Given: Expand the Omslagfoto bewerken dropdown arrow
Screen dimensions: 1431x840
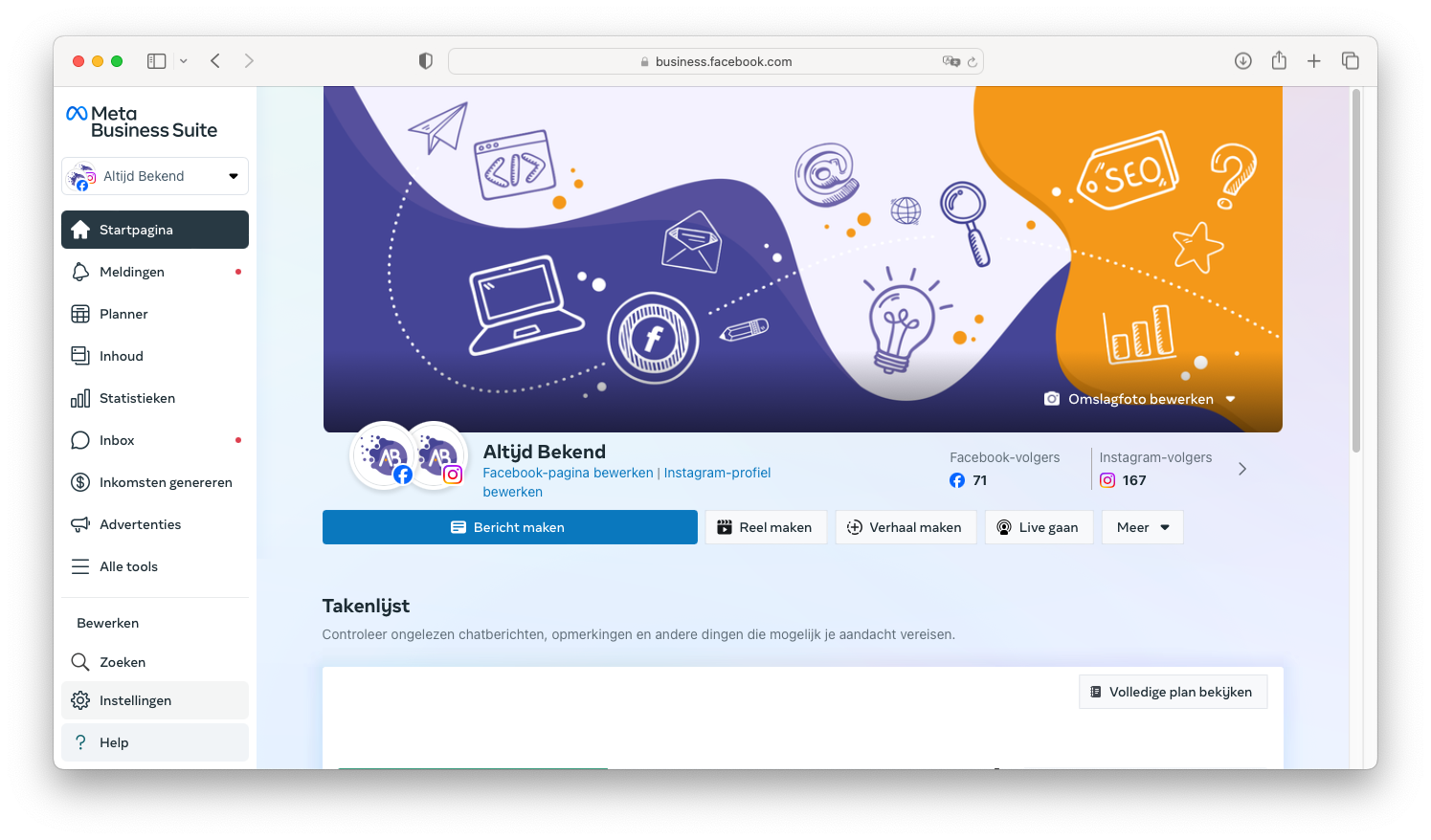Looking at the screenshot, I should [1231, 399].
